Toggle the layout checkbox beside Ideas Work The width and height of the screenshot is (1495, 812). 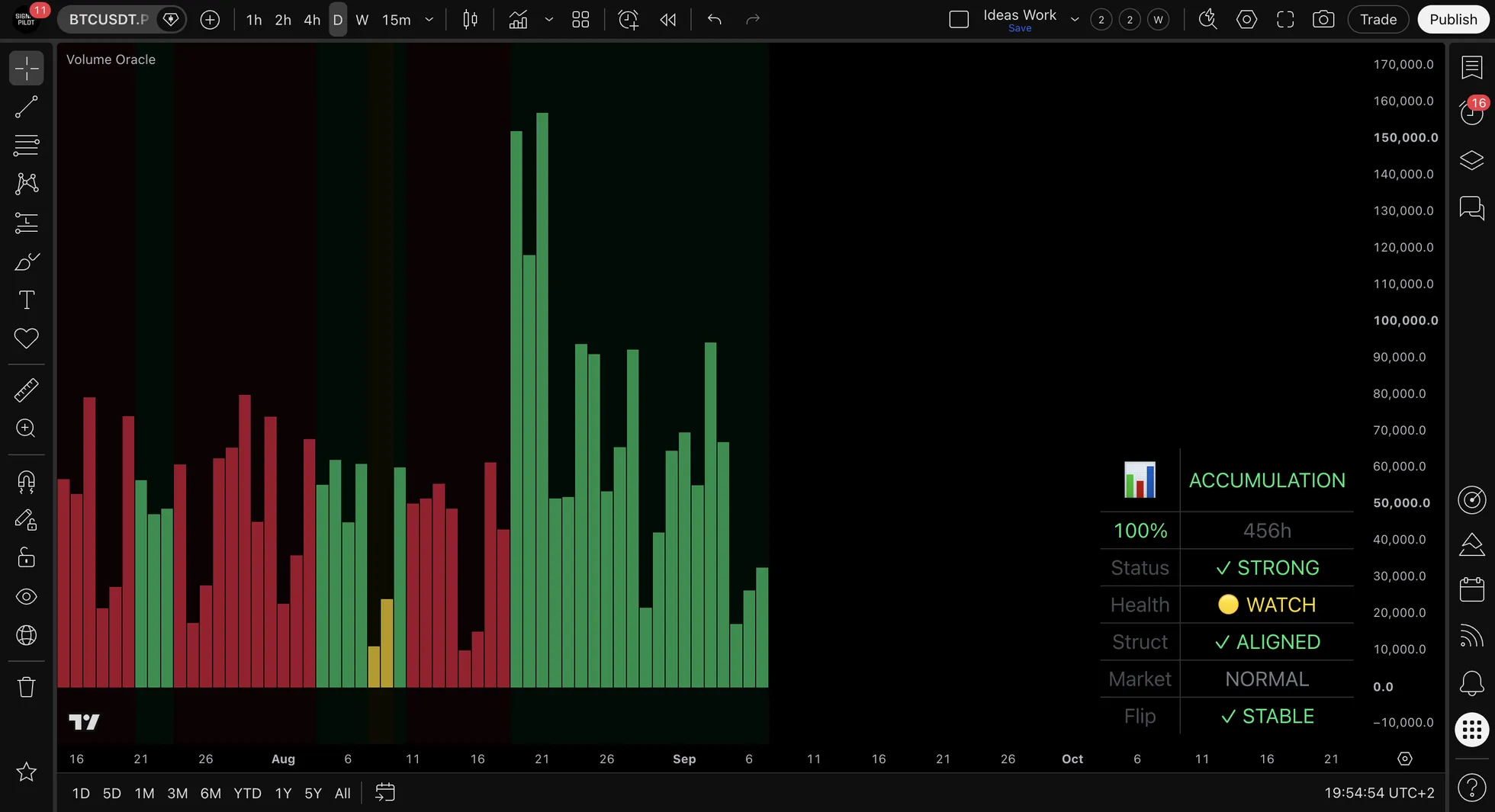(959, 20)
